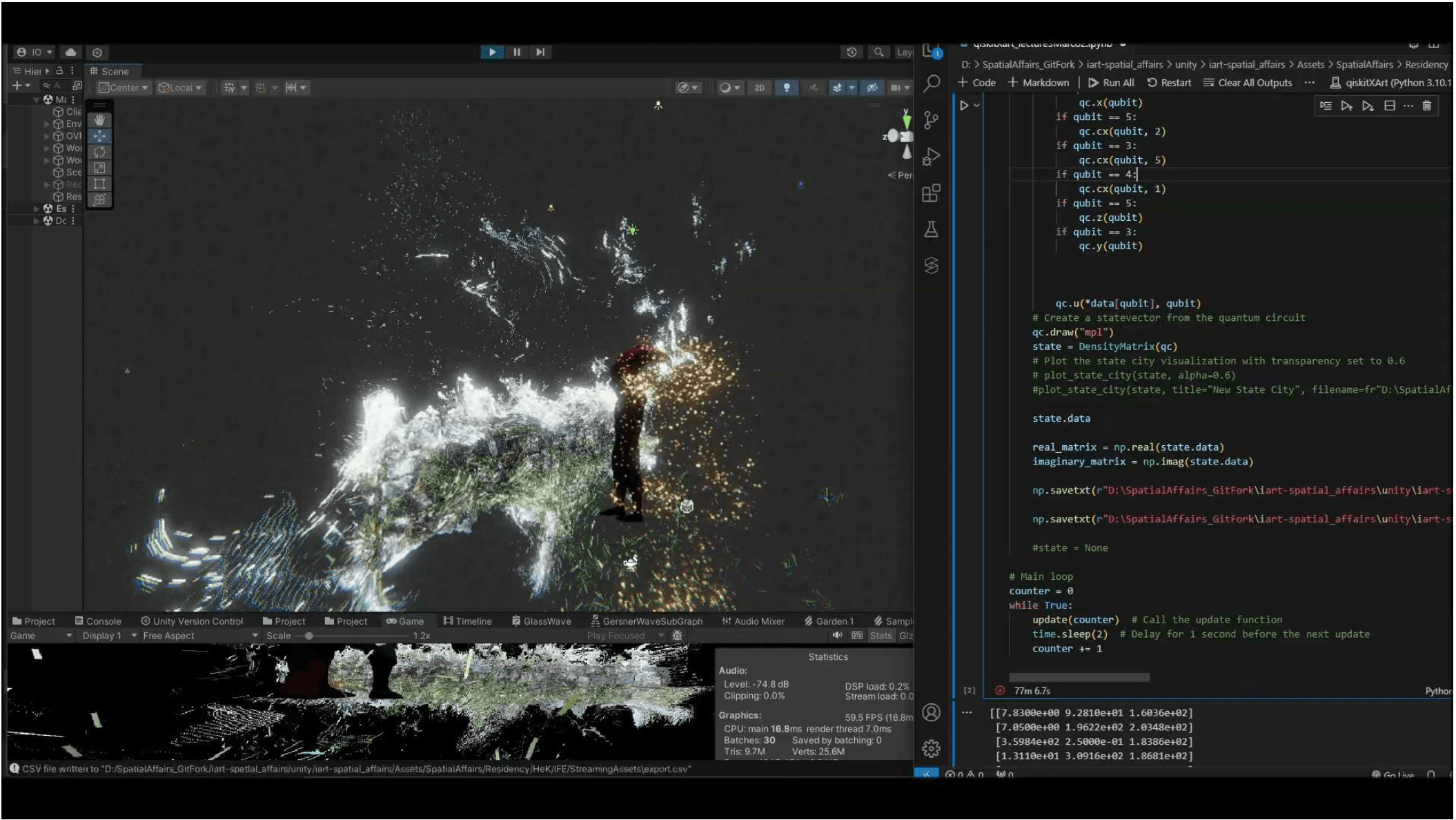Toggle scene audio button

coord(814,88)
